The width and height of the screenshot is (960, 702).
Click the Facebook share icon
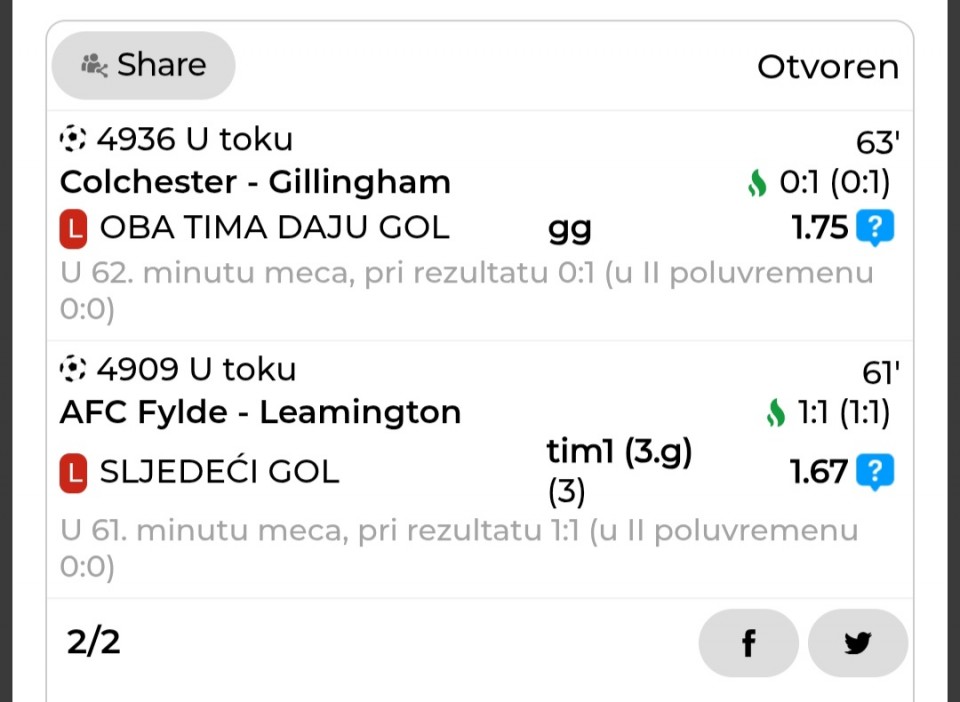[748, 643]
